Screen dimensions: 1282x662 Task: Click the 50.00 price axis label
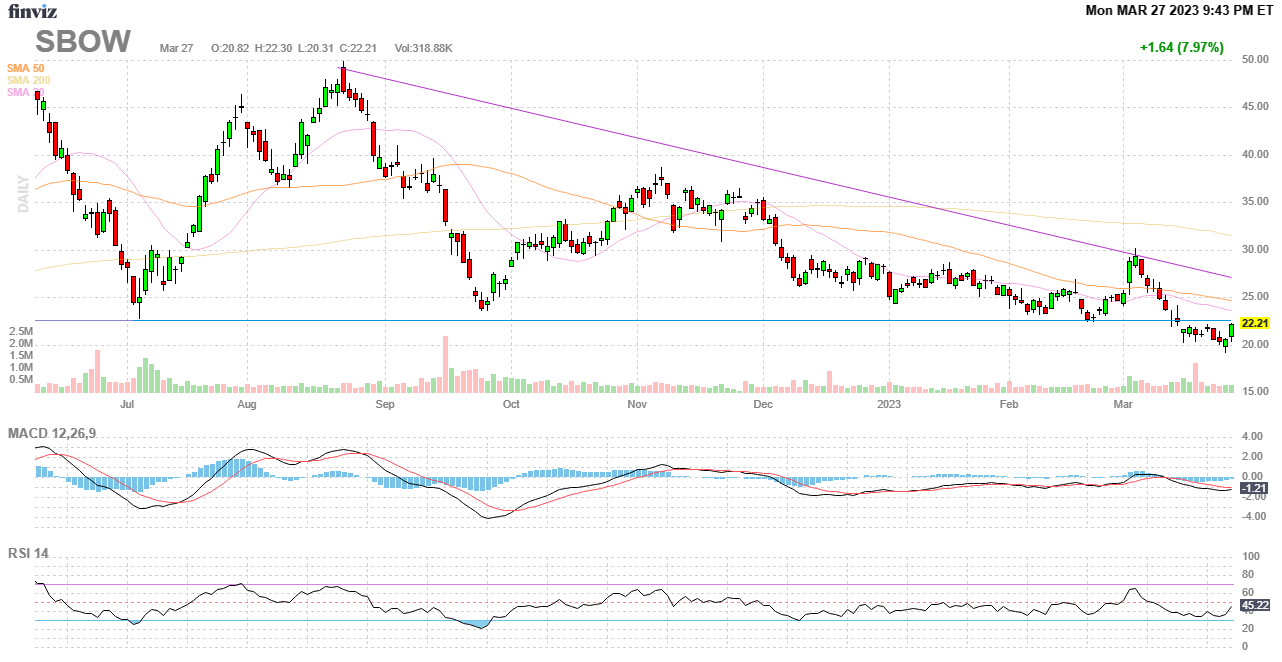click(1254, 60)
